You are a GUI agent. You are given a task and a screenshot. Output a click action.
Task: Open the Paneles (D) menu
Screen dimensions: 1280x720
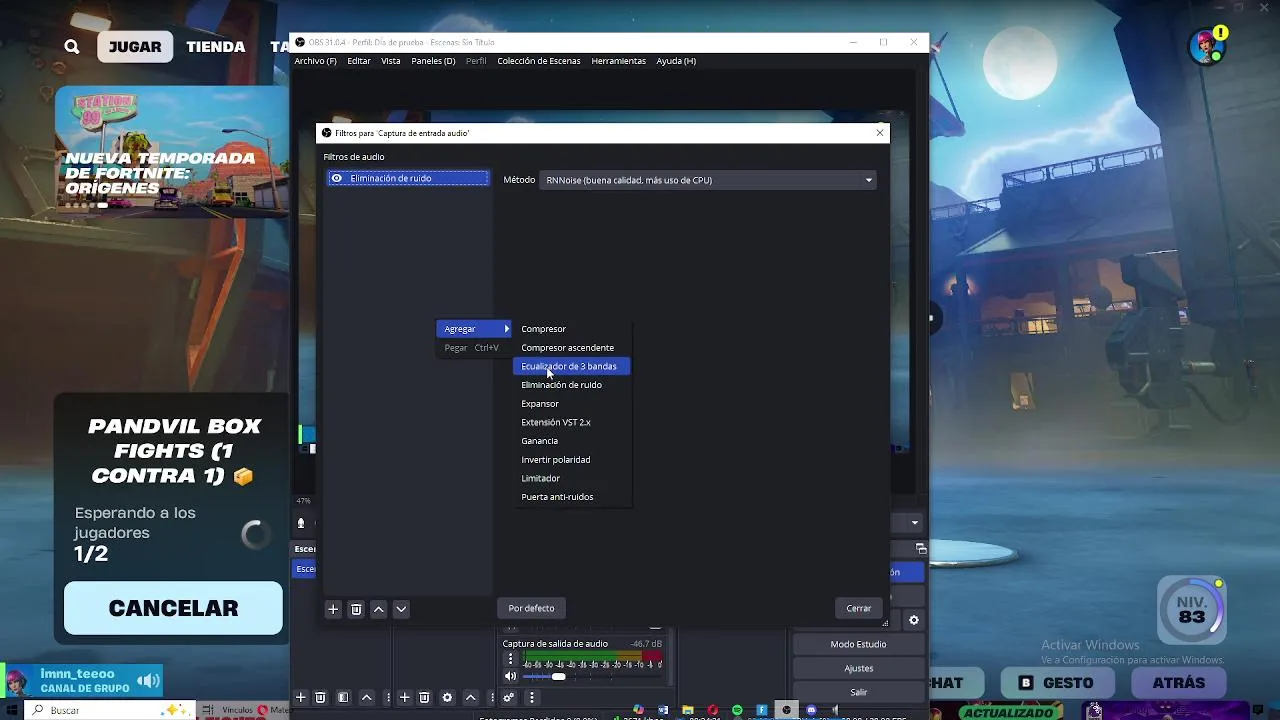point(433,61)
